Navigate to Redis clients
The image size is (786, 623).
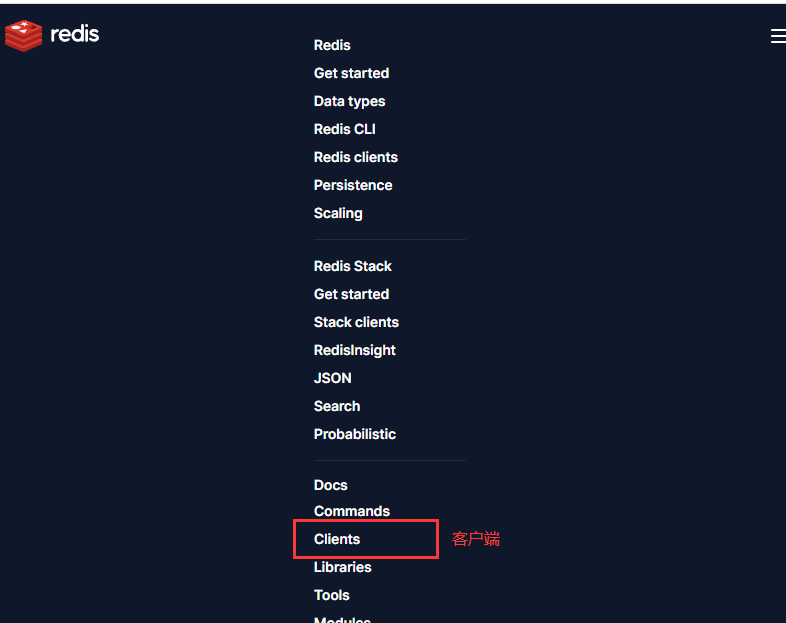355,157
